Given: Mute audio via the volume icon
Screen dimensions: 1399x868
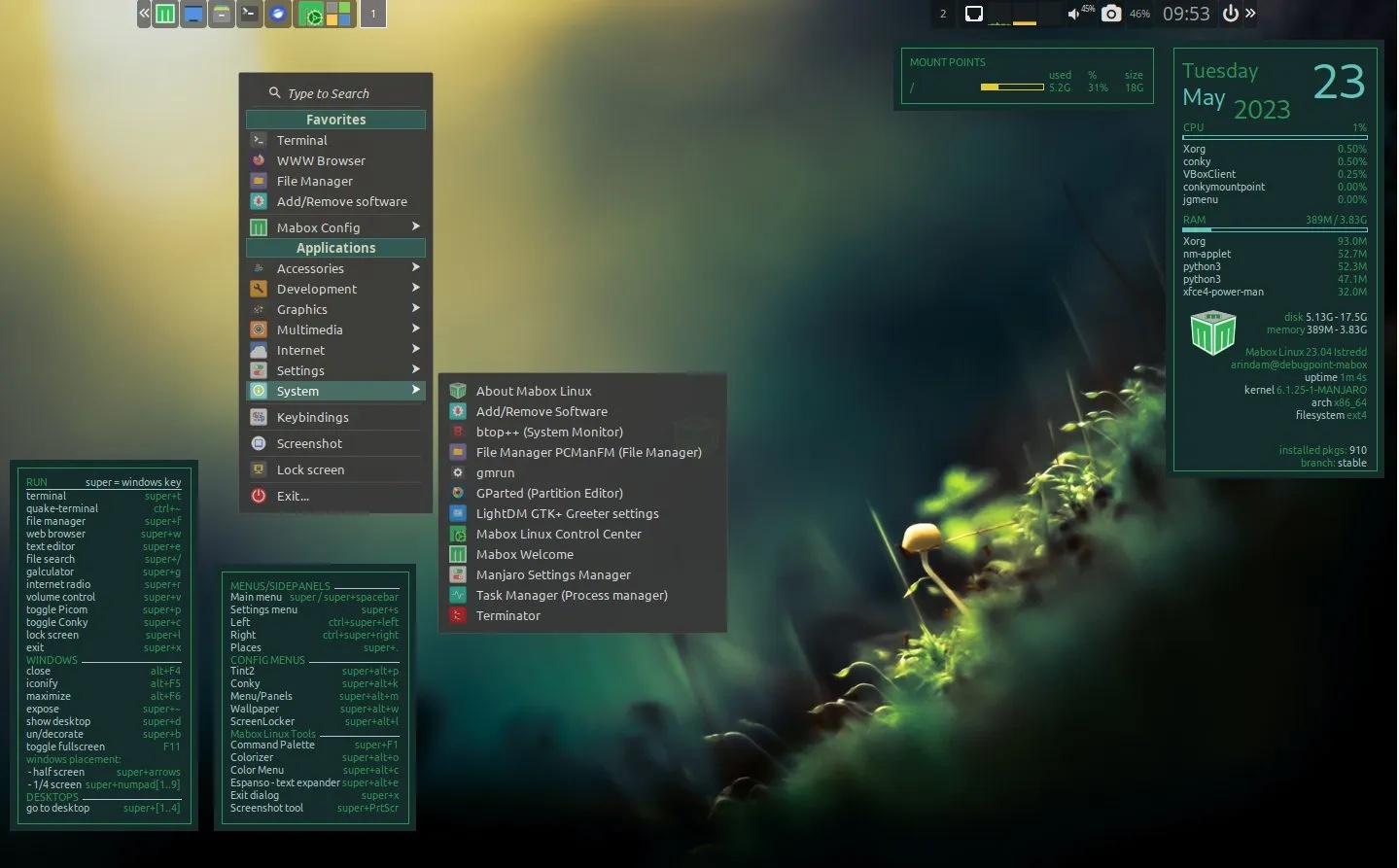Looking at the screenshot, I should coord(1075,14).
